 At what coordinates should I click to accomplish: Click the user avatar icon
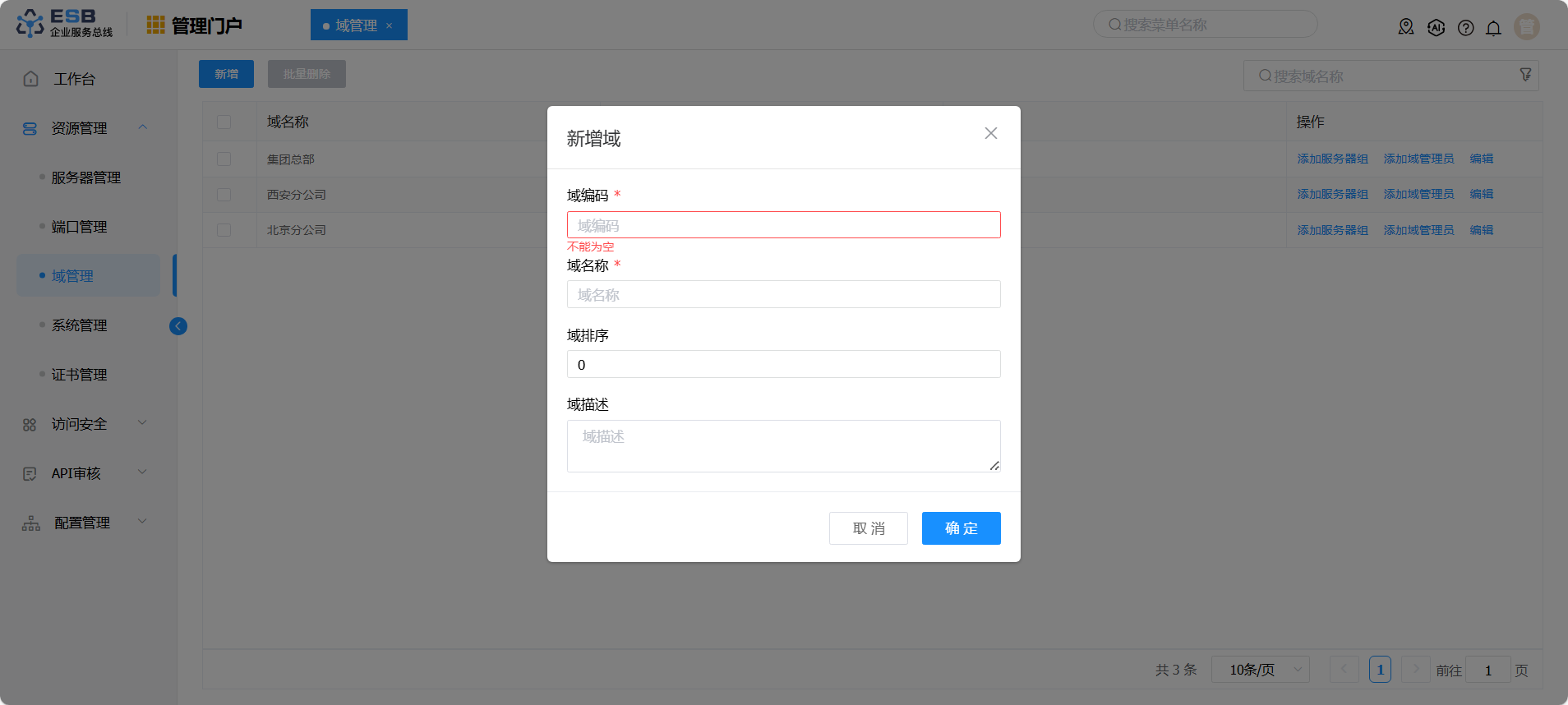coord(1526,27)
